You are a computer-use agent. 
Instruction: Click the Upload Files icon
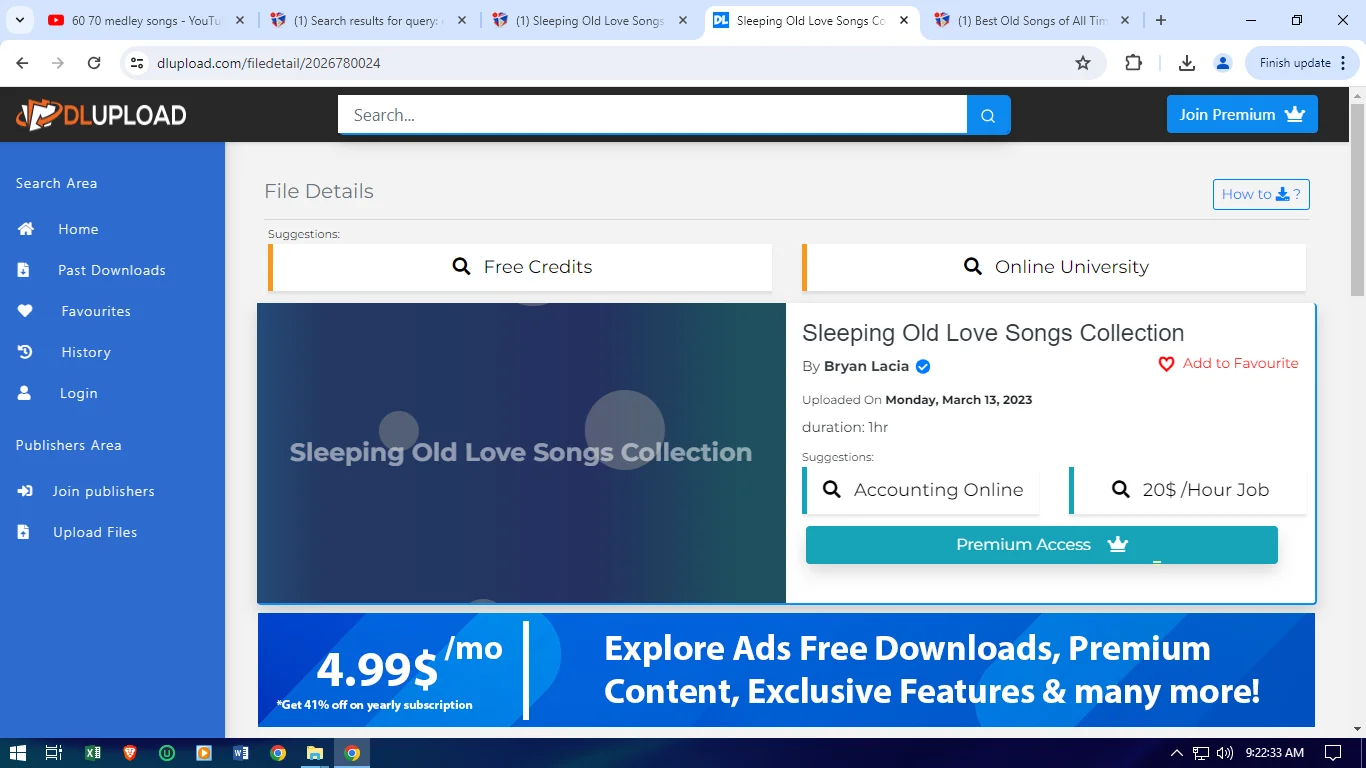click(x=24, y=532)
